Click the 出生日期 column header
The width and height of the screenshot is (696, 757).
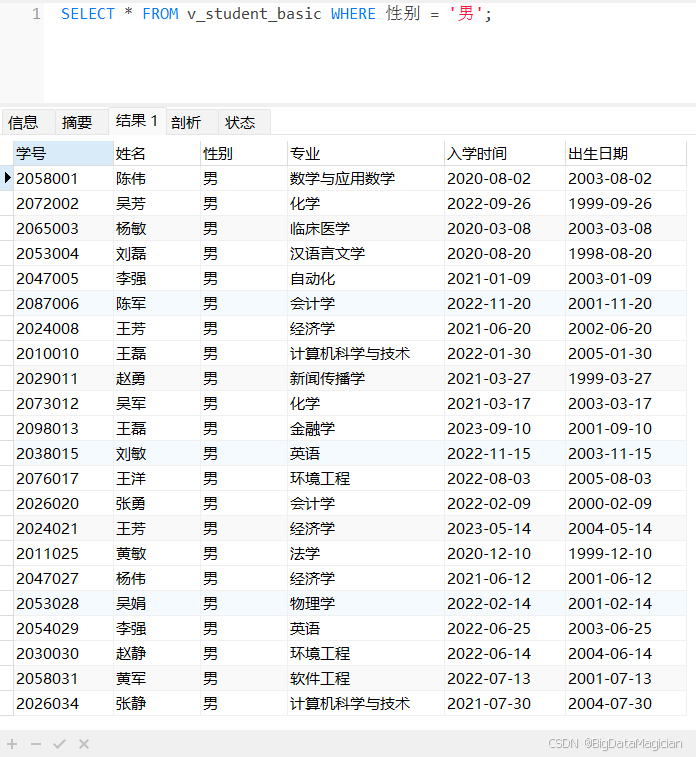coord(626,154)
